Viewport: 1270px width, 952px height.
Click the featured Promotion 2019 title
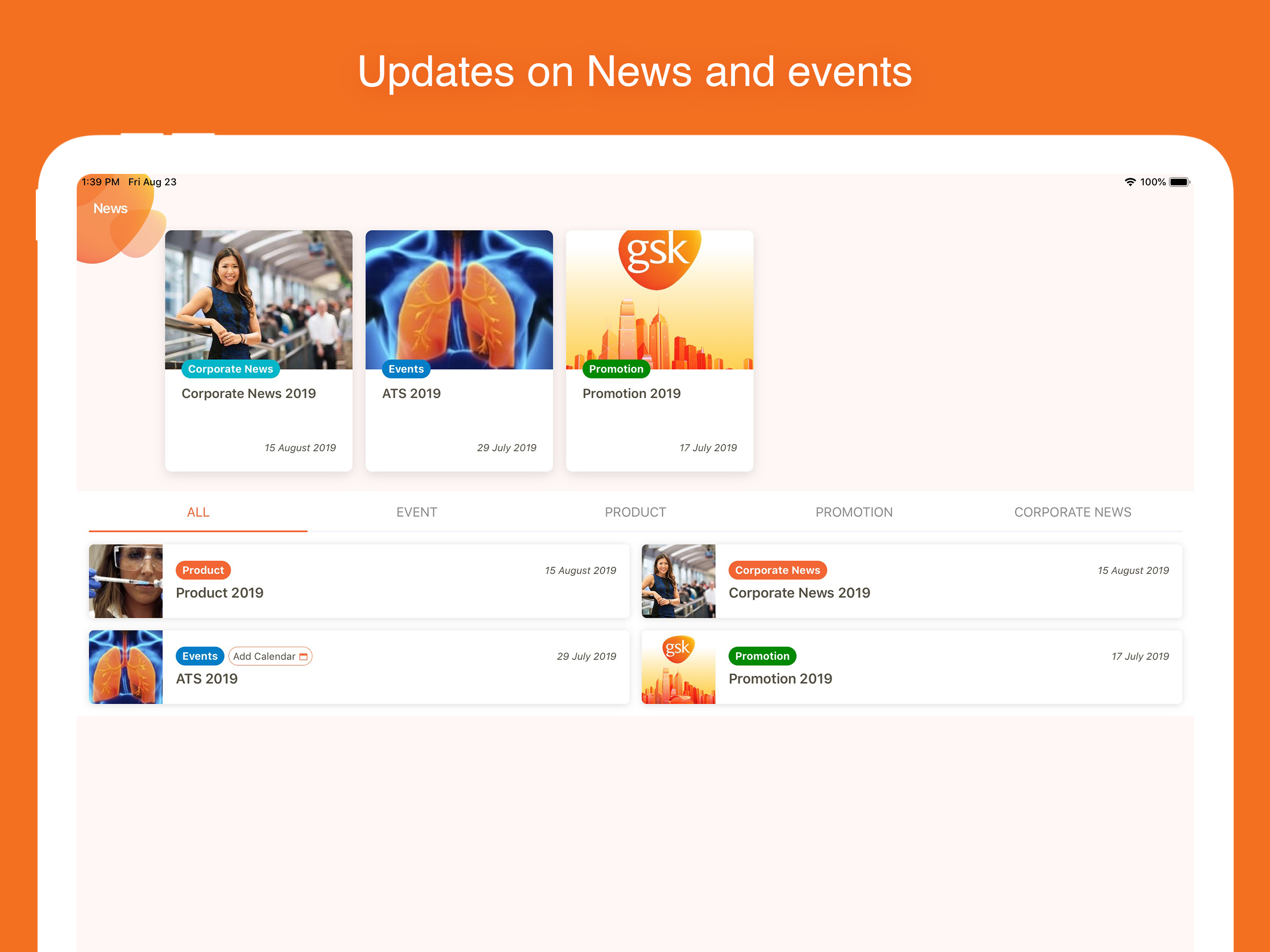(x=632, y=394)
